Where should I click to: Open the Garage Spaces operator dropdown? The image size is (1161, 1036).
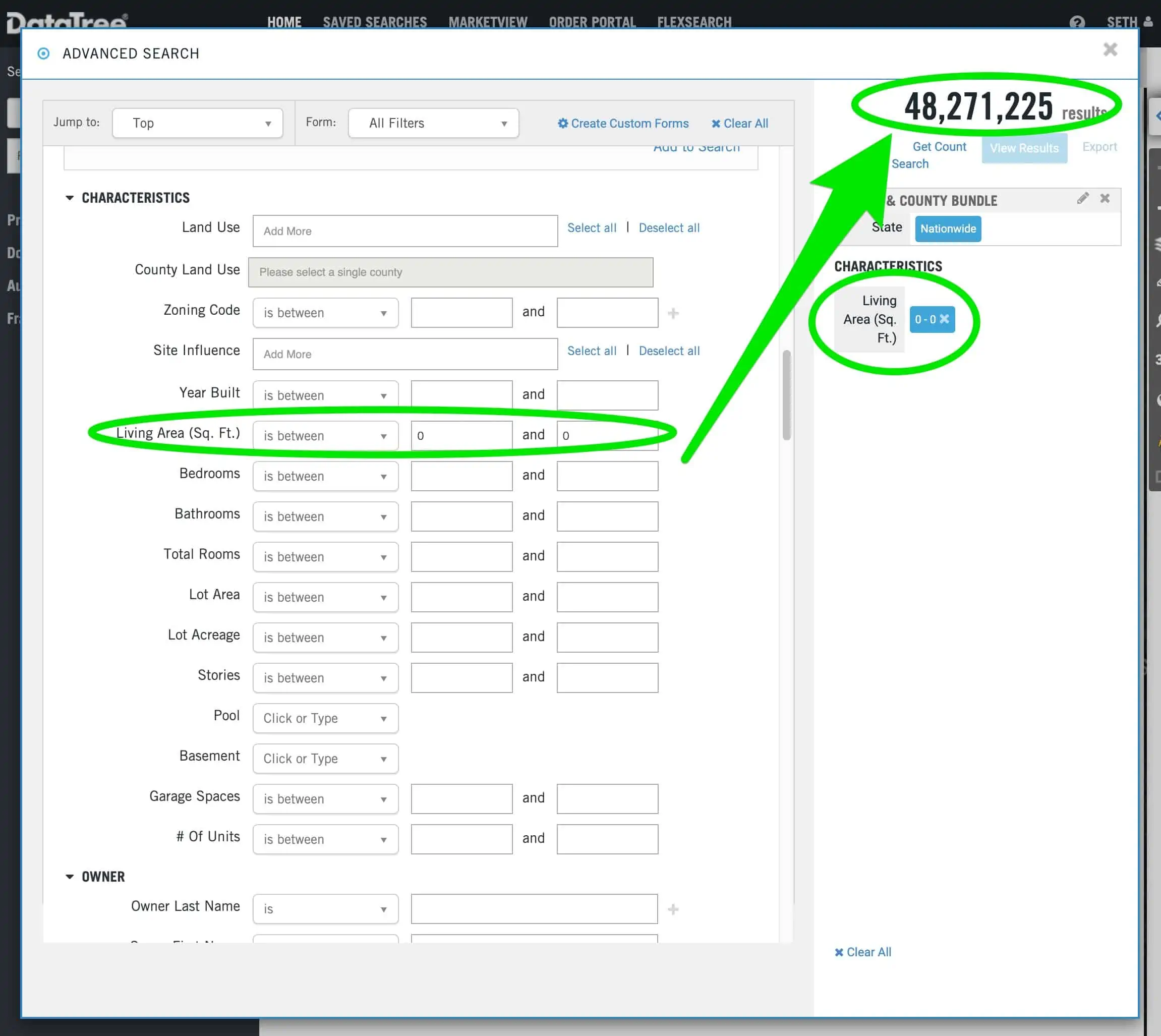tap(325, 798)
